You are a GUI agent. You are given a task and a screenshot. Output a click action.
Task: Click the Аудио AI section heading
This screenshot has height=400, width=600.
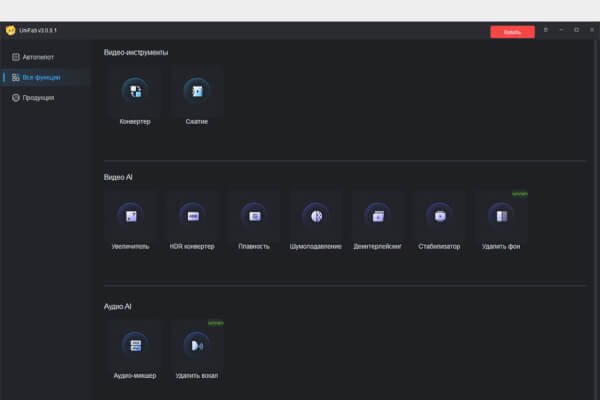117,306
